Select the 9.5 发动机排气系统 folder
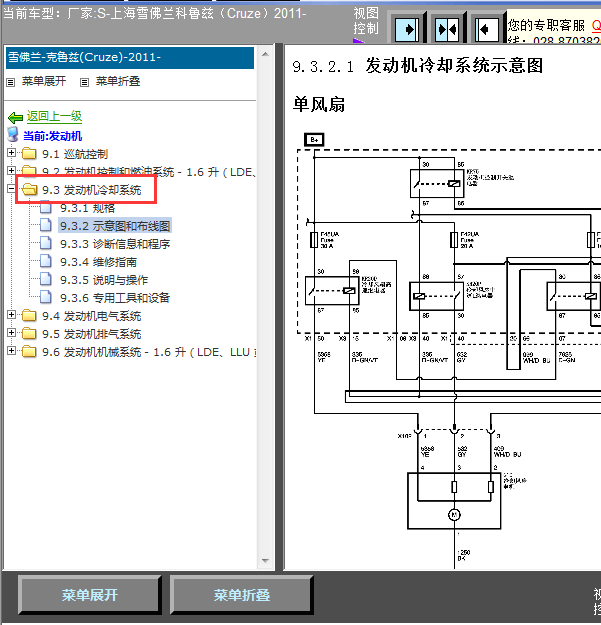Screen dimensions: 601x625 click(x=92, y=334)
